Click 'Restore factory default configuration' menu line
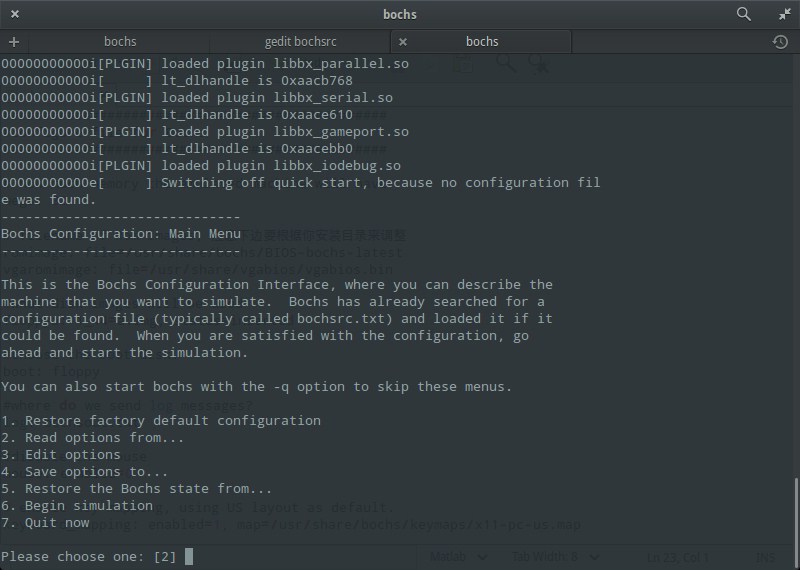 [x=161, y=421]
